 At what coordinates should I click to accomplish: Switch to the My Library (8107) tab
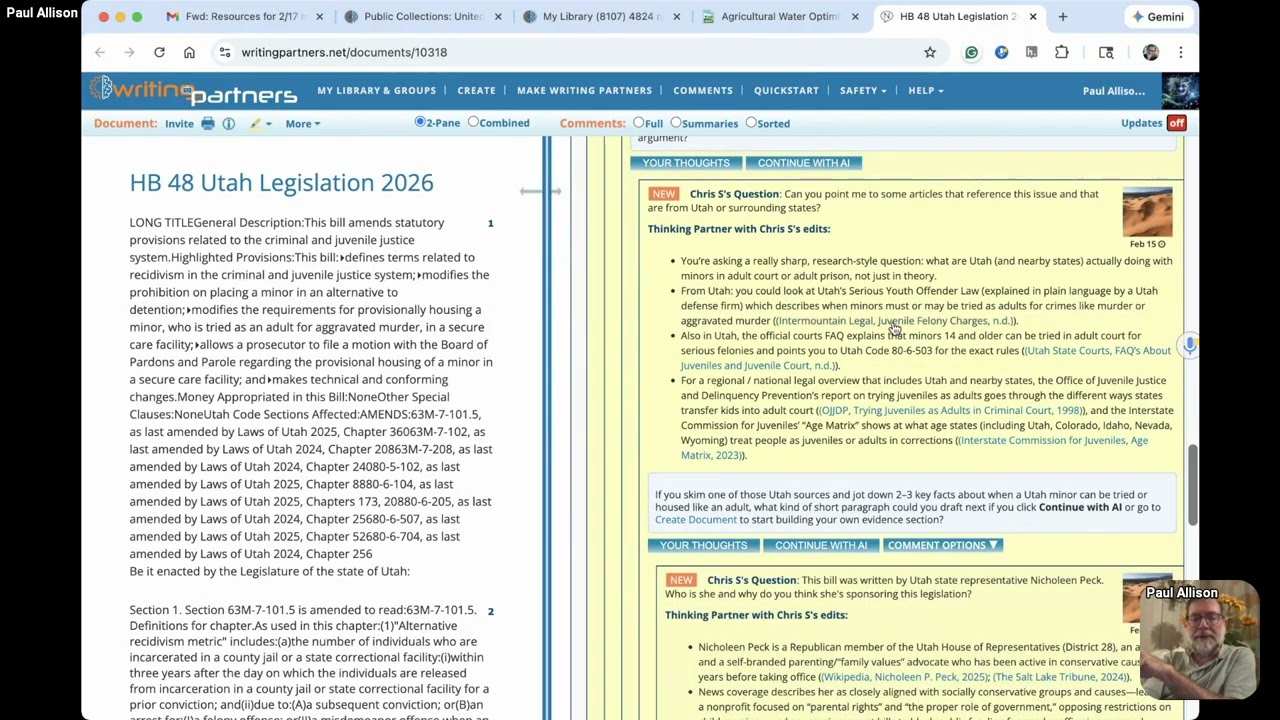tap(602, 17)
